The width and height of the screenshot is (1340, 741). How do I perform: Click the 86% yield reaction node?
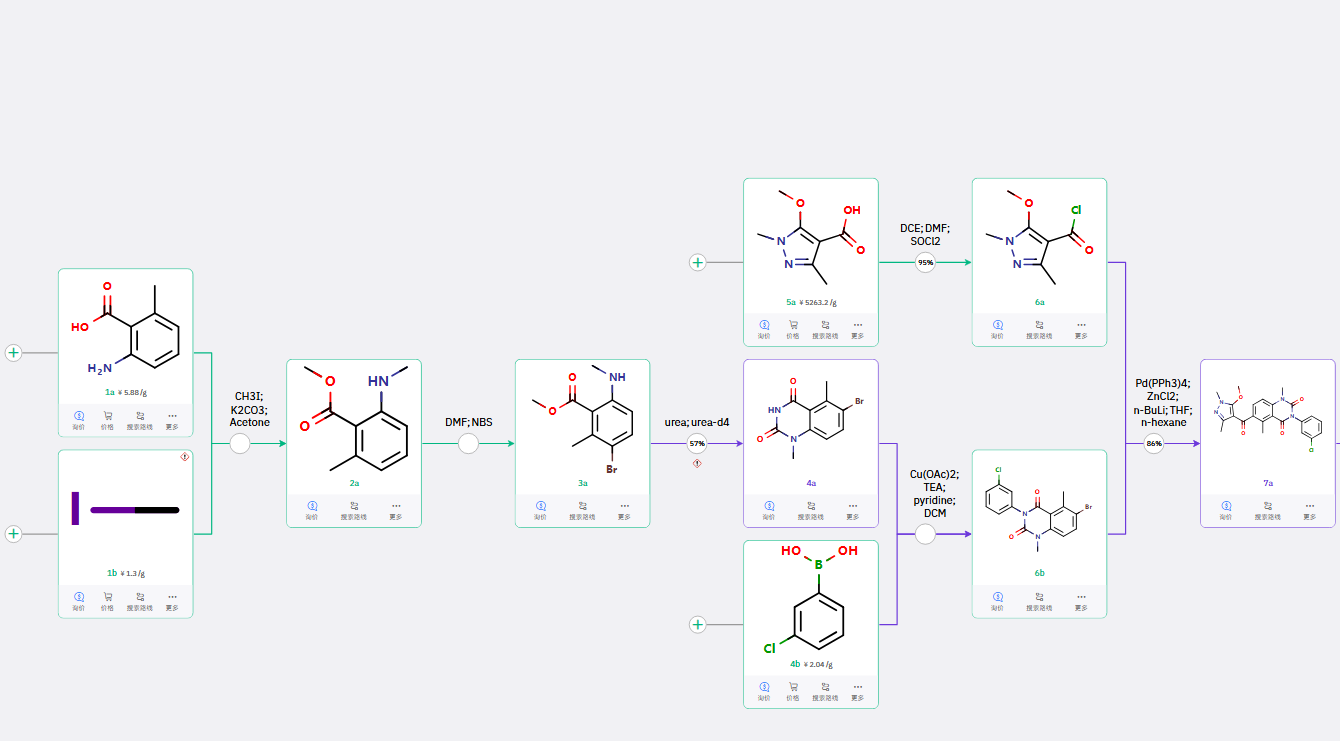[1154, 443]
